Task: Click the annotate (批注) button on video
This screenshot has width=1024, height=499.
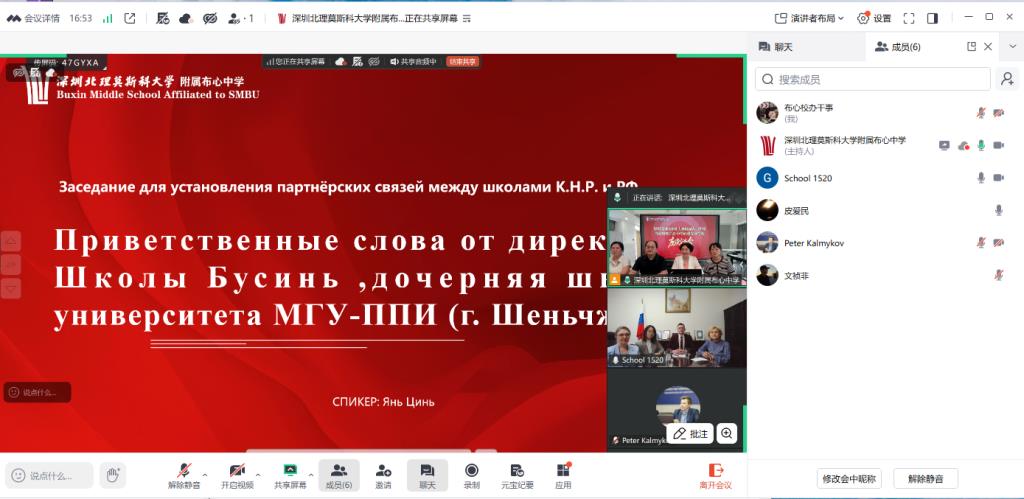Action: click(x=690, y=433)
